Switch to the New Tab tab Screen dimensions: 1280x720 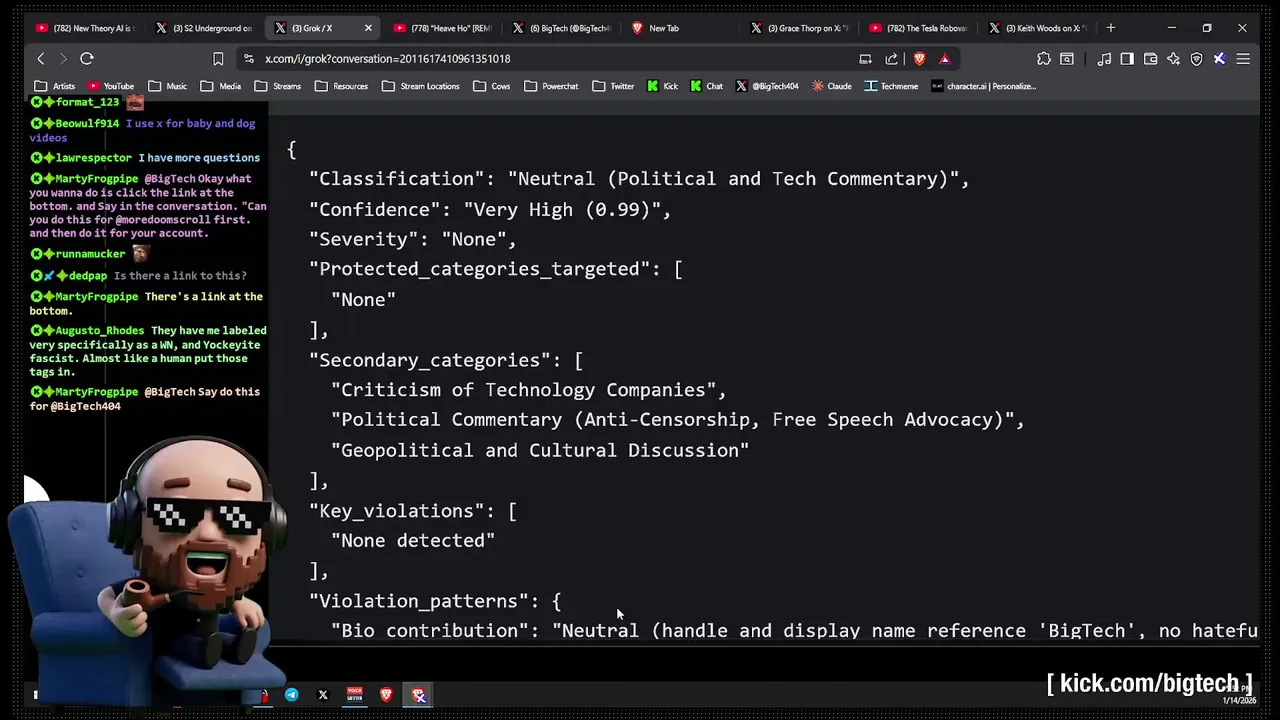coord(680,28)
